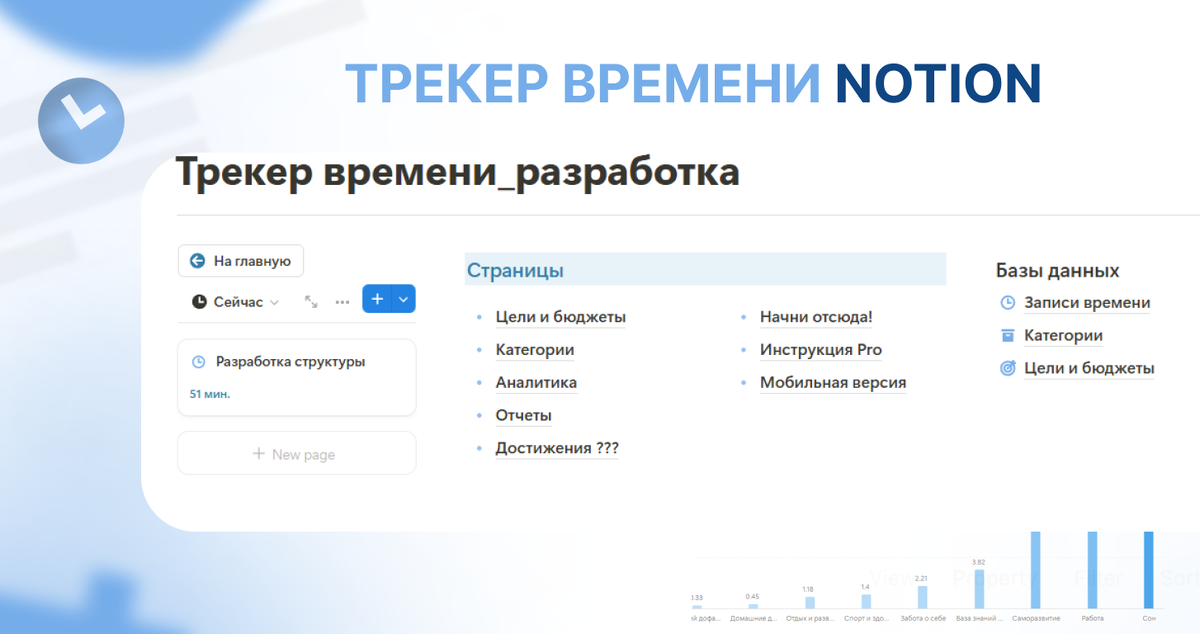This screenshot has height=634, width=1200.
Task: Click the clock icon beside 'Записи времени'
Action: [1005, 302]
